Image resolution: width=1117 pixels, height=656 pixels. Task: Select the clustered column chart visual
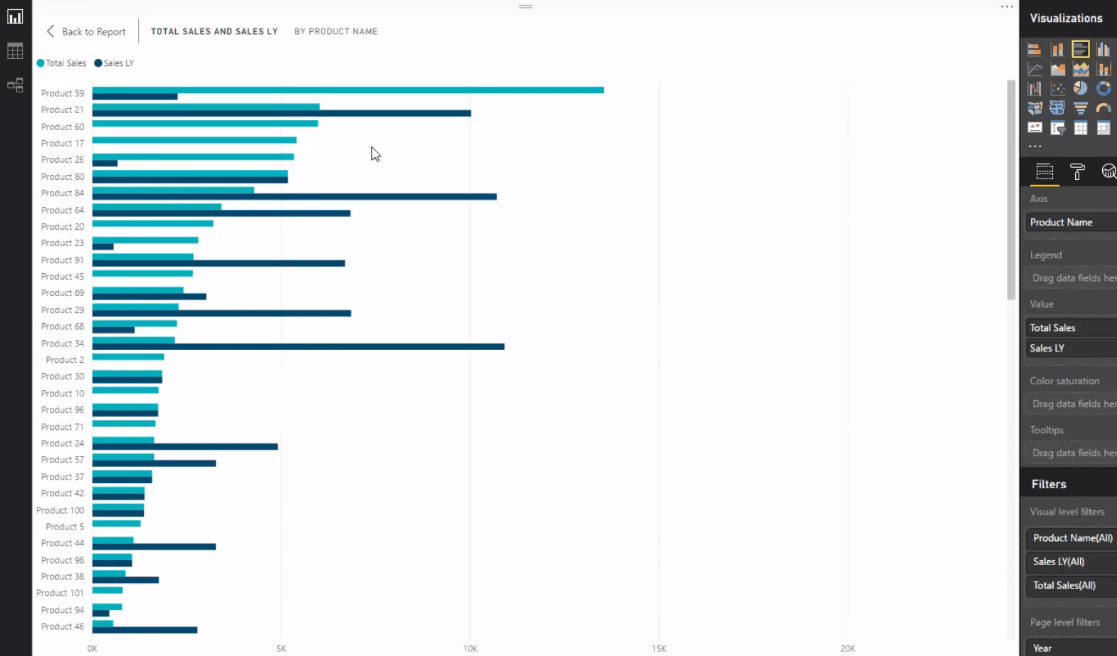tap(1103, 49)
